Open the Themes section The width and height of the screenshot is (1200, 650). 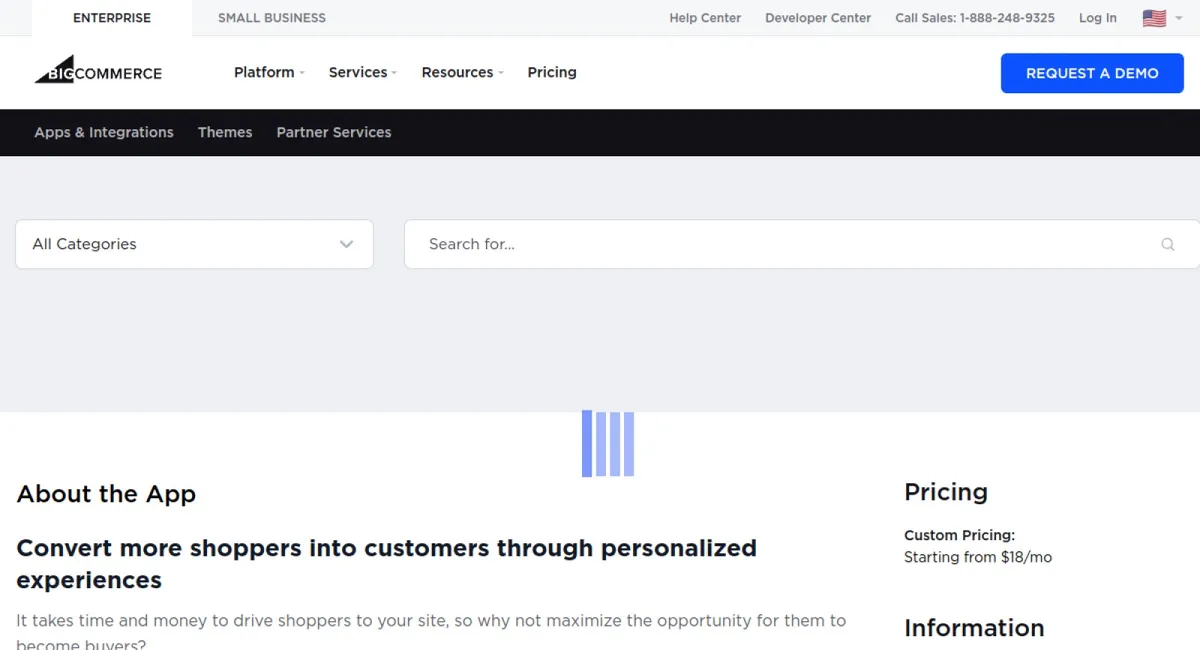coord(225,132)
